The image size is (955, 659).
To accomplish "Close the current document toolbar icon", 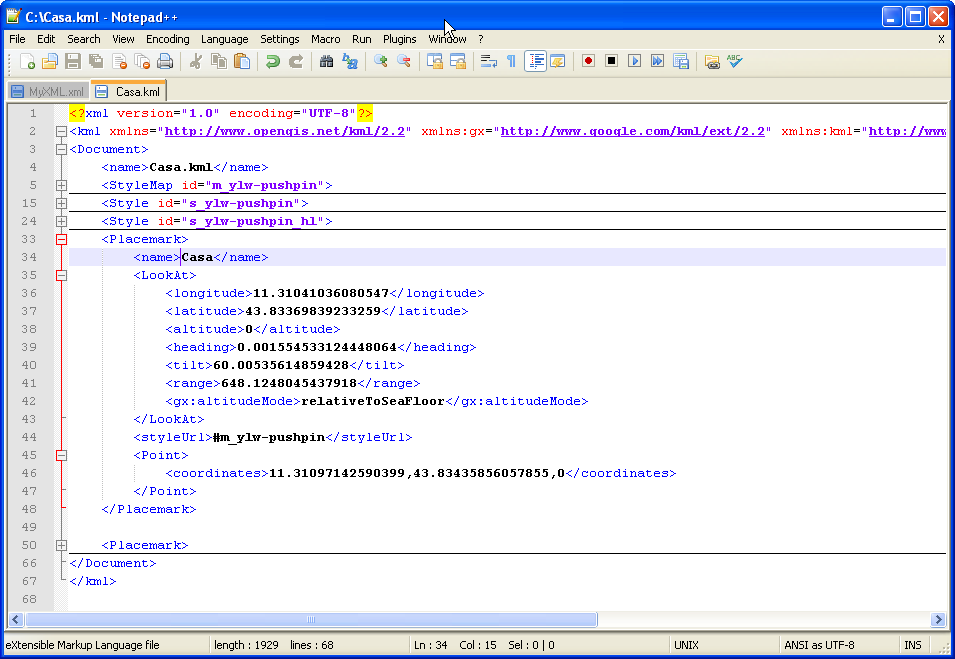I will [119, 61].
